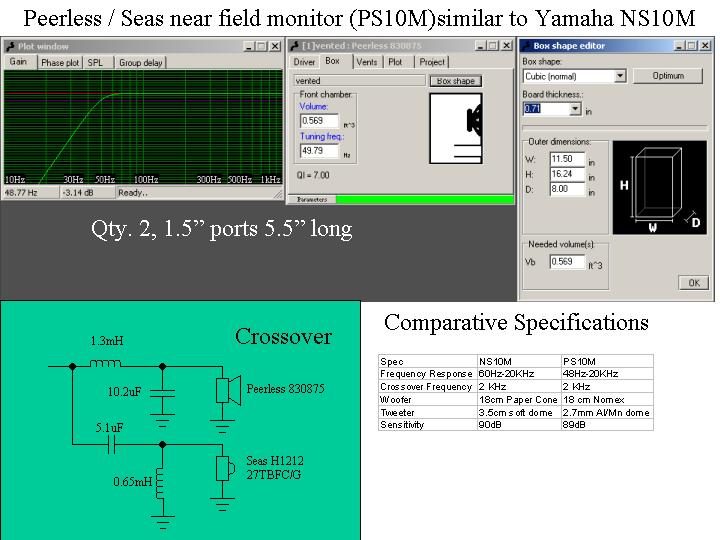
Task: Click the green frequency response plot
Action: click(143, 127)
